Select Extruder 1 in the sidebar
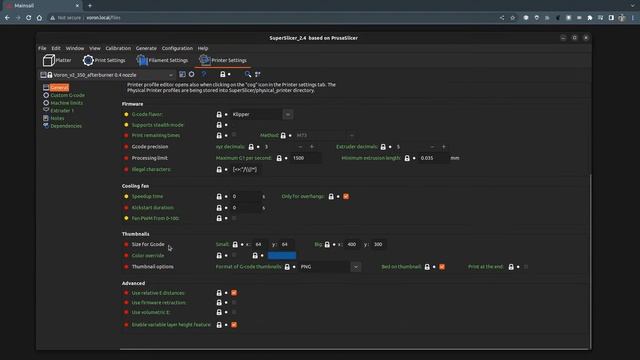Screen dimensions: 640x360 62,111
